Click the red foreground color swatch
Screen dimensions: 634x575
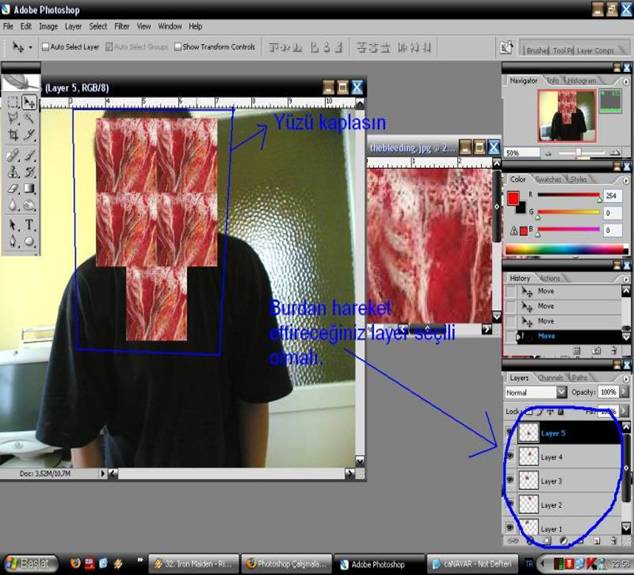(x=513, y=198)
